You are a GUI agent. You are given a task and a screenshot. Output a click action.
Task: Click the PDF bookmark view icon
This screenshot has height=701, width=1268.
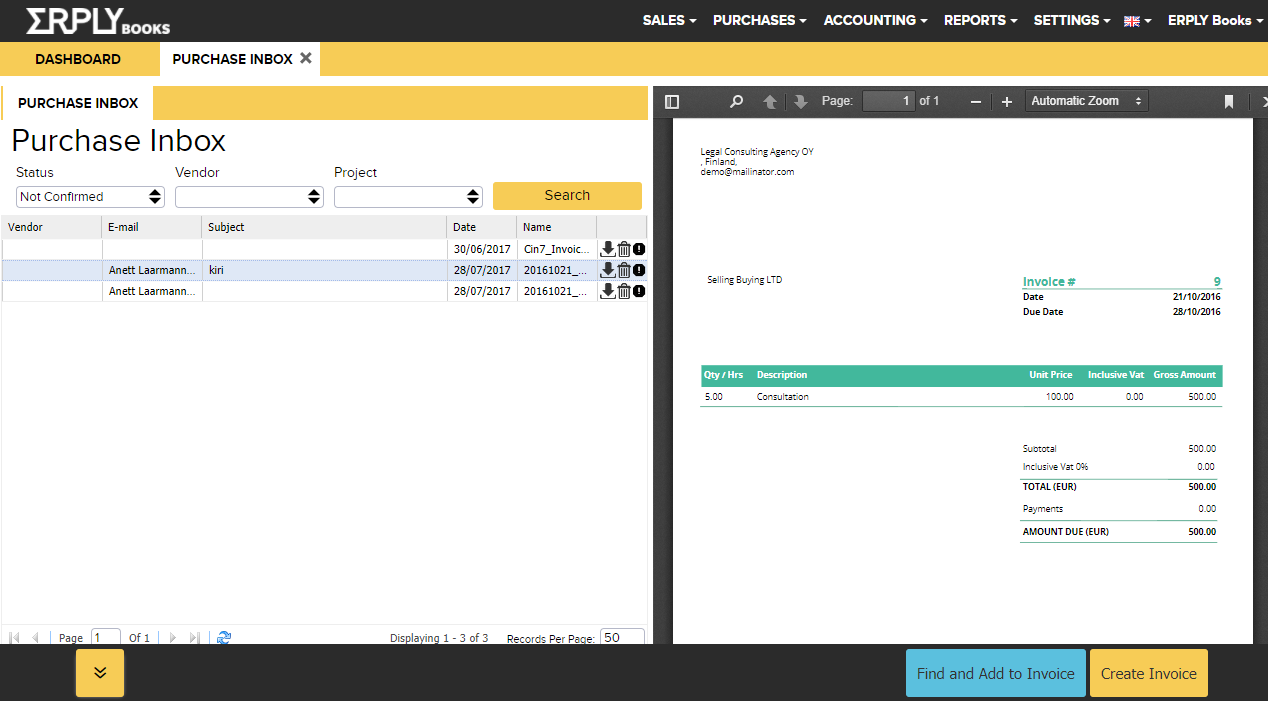pos(1229,101)
